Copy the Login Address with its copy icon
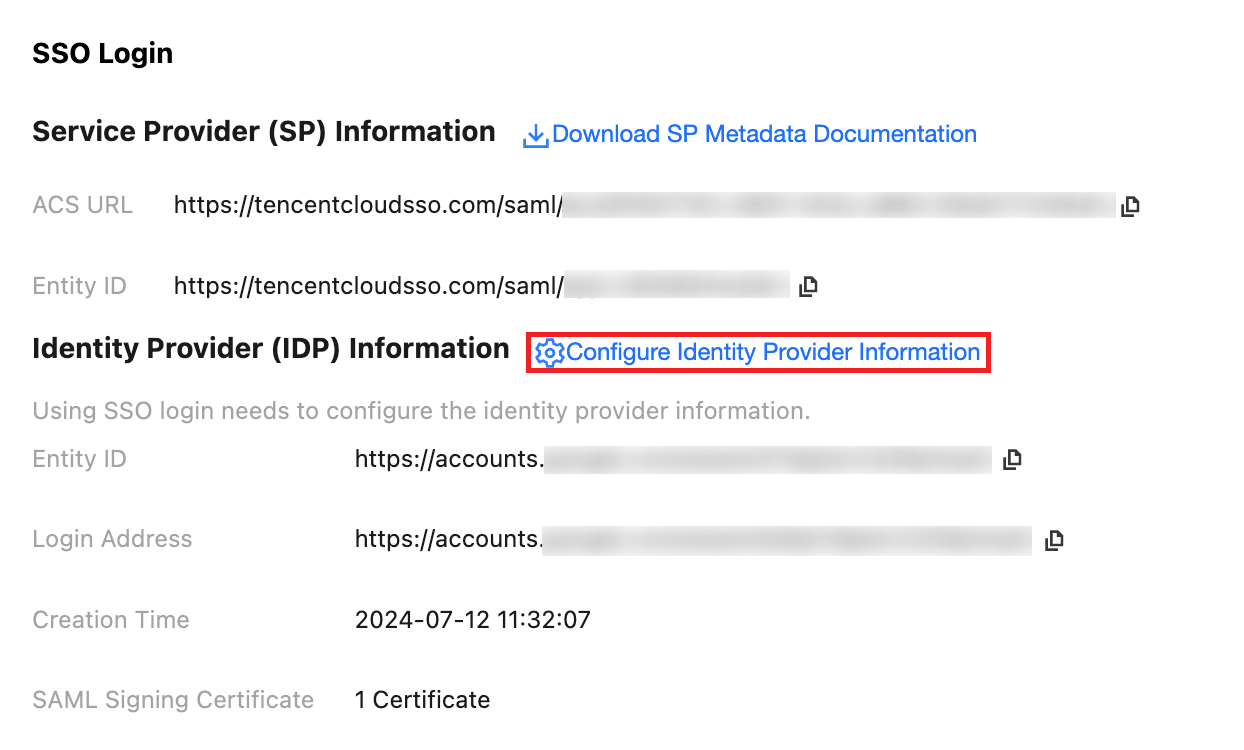The width and height of the screenshot is (1244, 750). click(1053, 540)
